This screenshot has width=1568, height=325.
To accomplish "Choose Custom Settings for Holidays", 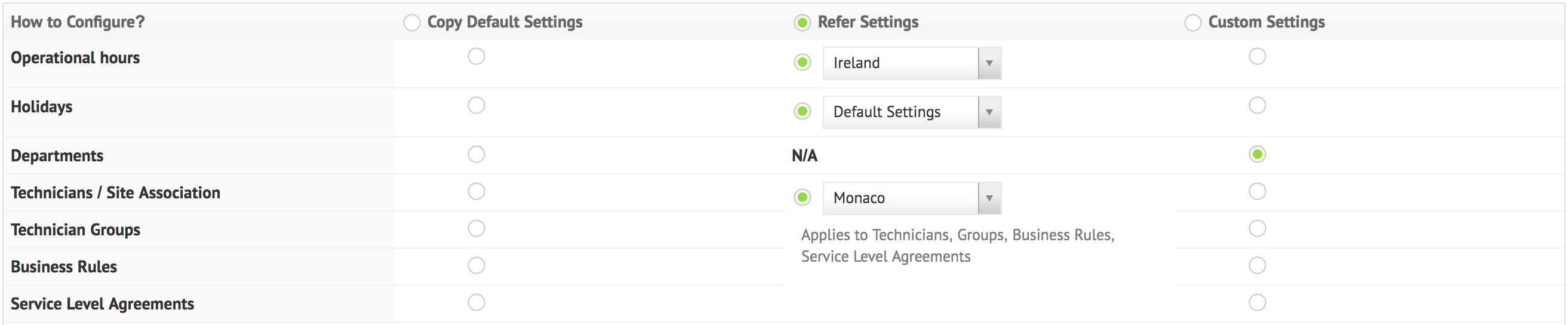I will click(x=1257, y=106).
